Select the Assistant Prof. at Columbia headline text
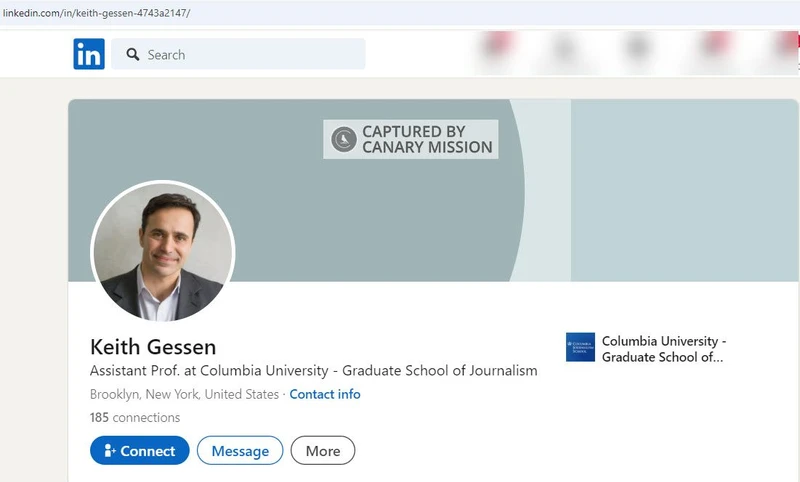Viewport: 800px width, 482px height. [314, 370]
